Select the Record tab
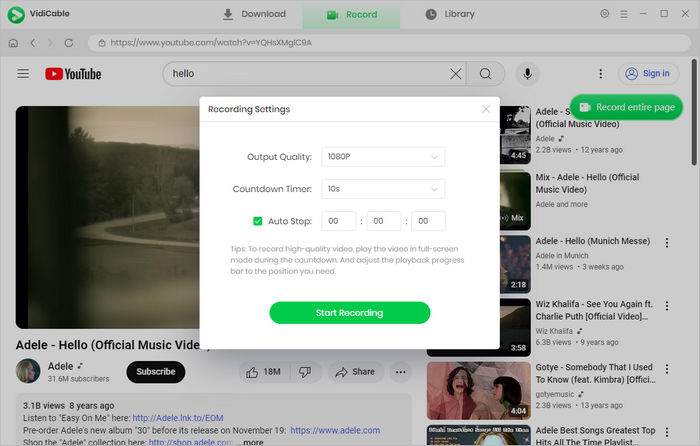Viewport: 700px width, 446px height. pos(351,15)
